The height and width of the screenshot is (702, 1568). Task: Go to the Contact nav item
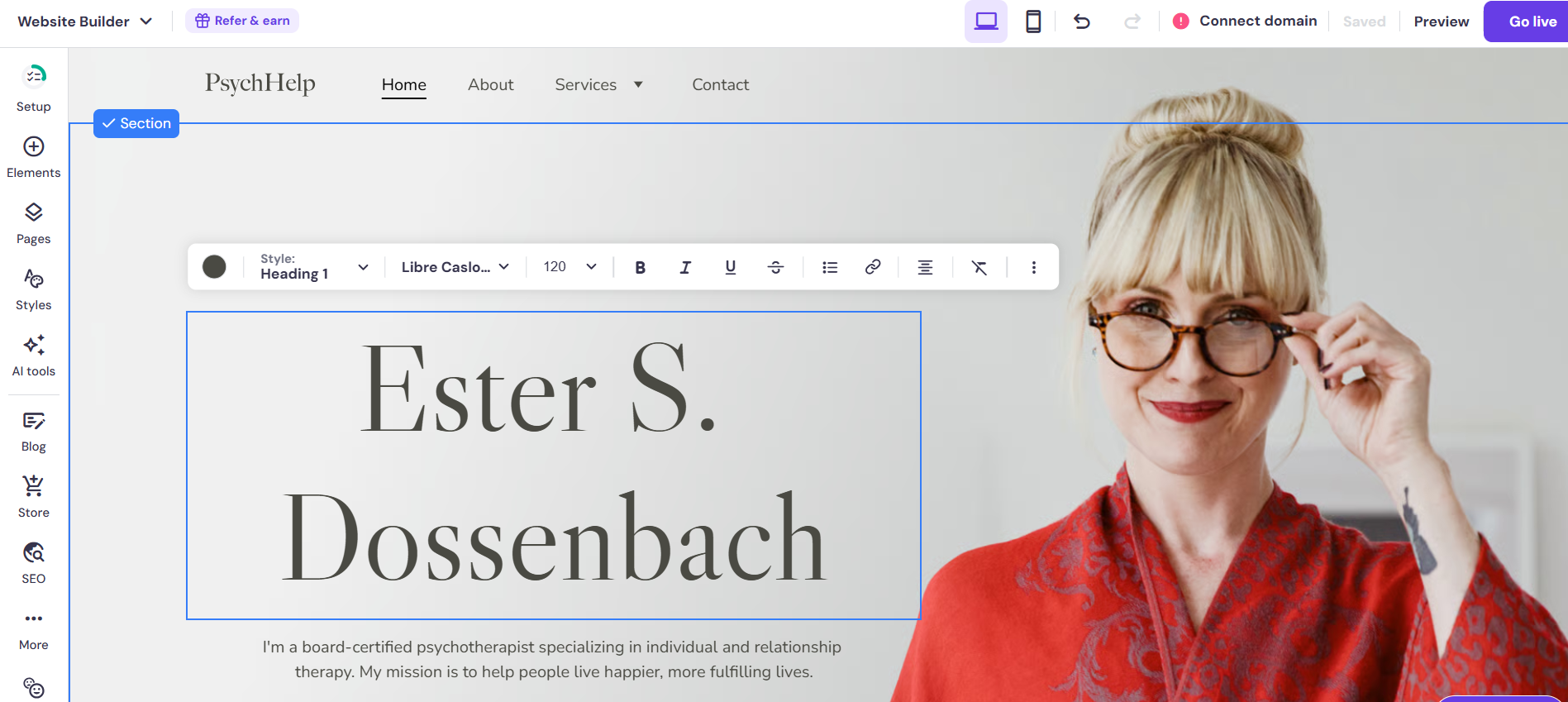[721, 84]
